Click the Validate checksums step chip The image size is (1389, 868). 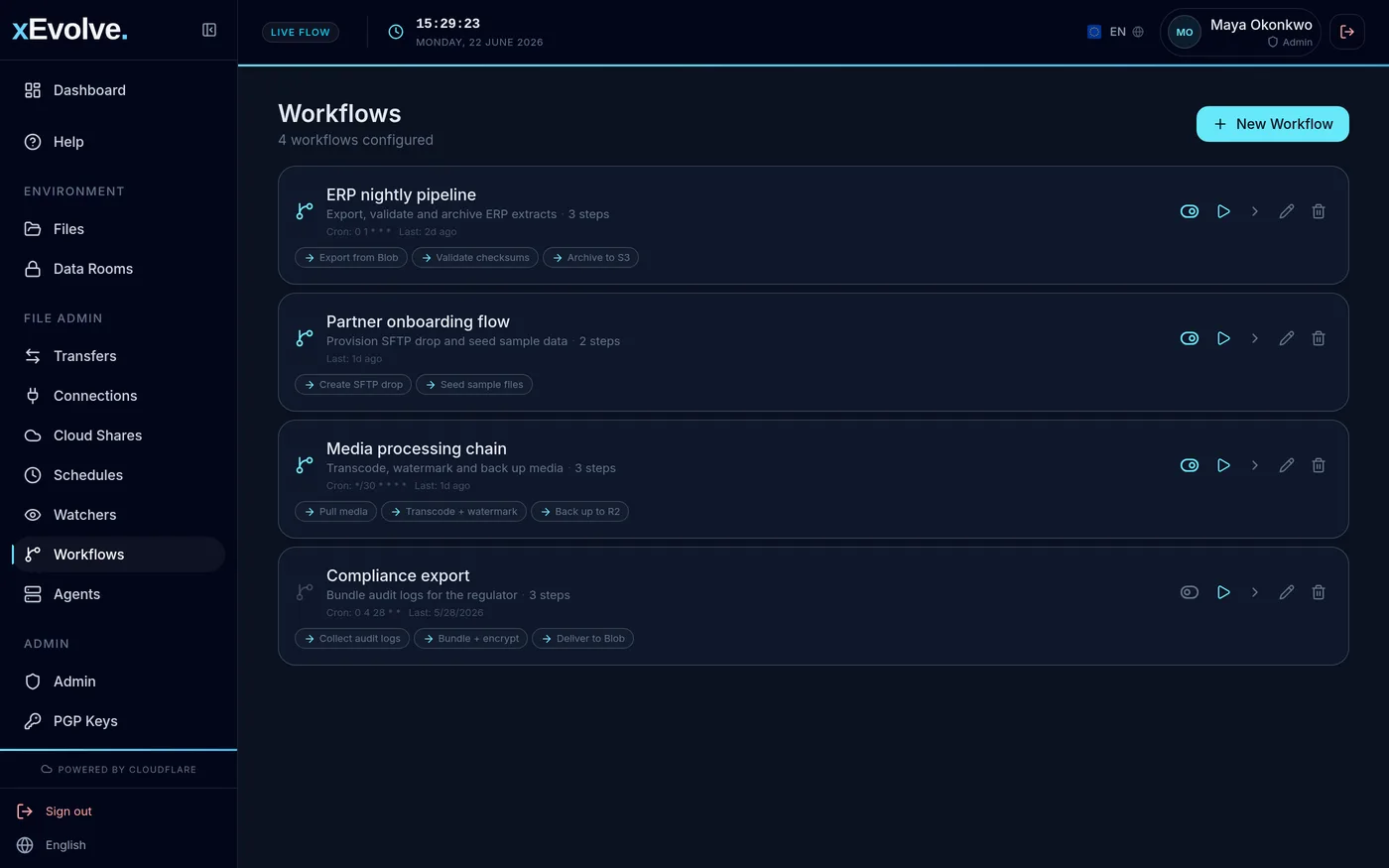475,258
